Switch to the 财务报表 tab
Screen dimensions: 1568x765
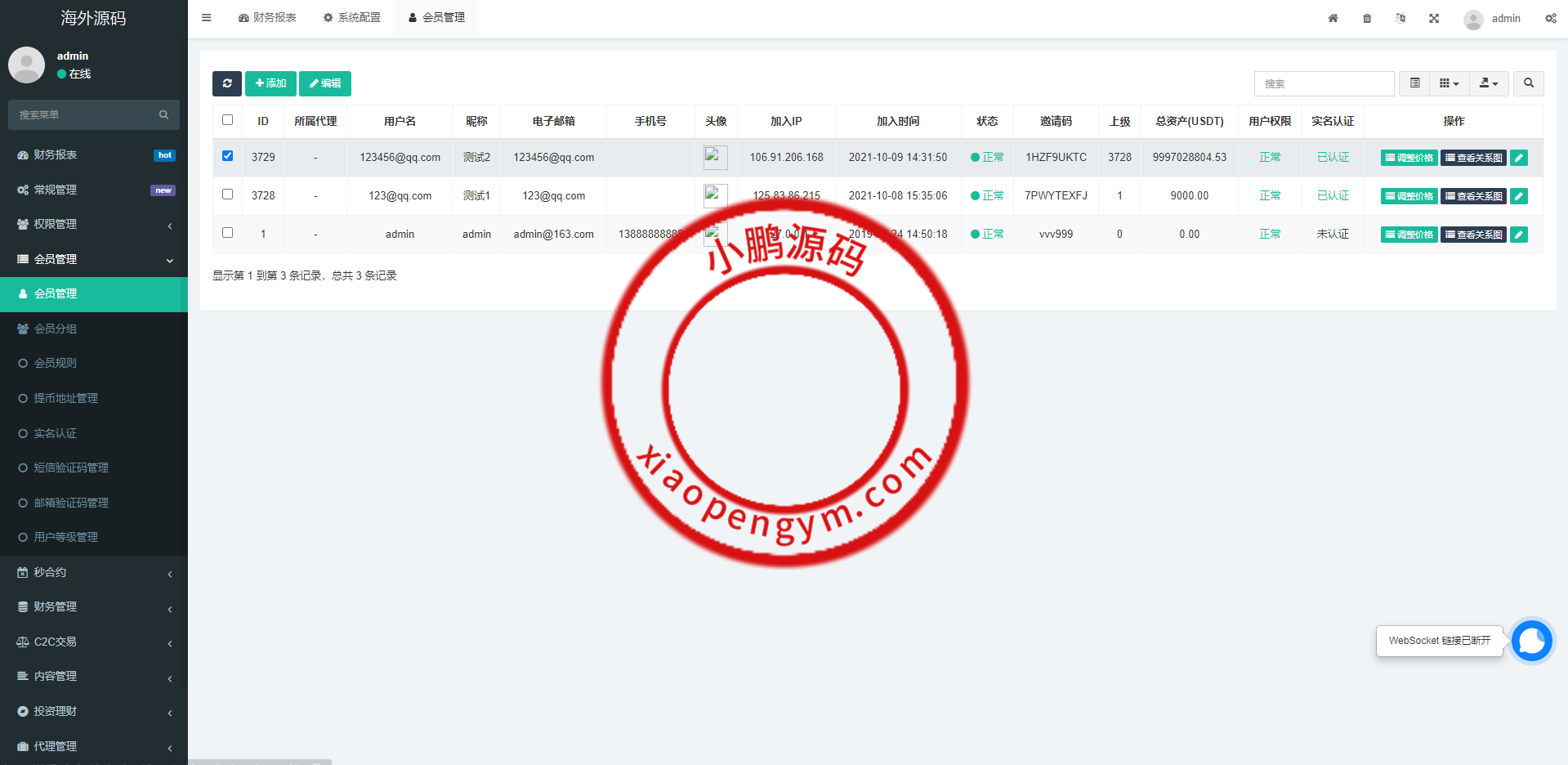click(x=267, y=18)
